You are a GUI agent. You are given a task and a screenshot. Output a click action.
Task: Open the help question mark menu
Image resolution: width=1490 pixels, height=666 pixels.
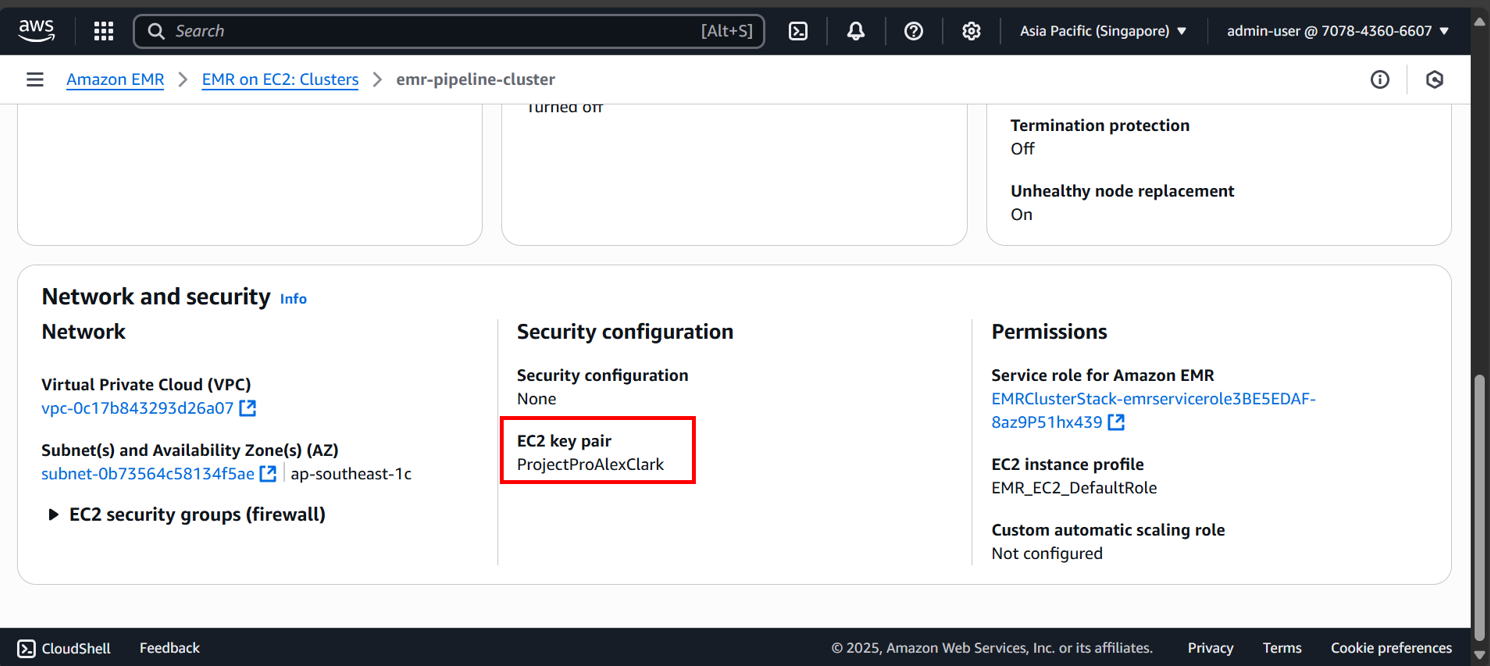(x=913, y=31)
